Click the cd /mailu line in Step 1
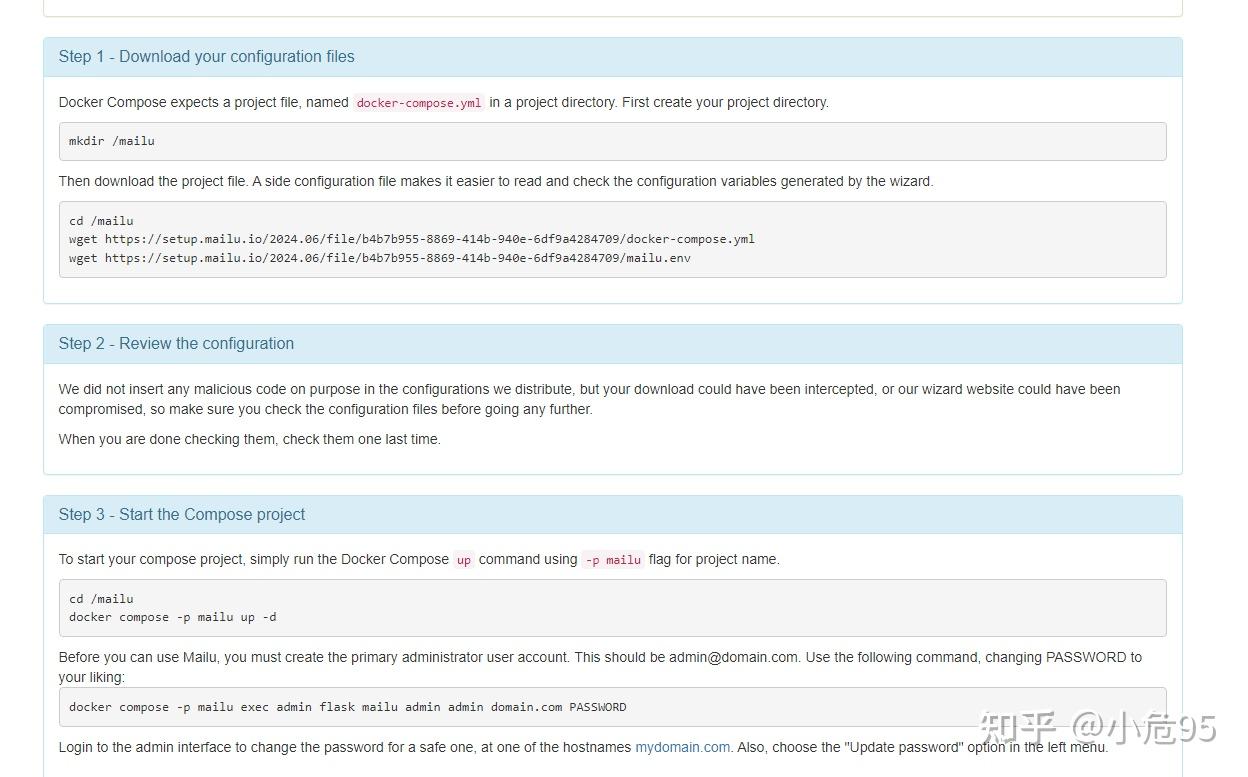Image resolution: width=1248 pixels, height=777 pixels. click(101, 221)
